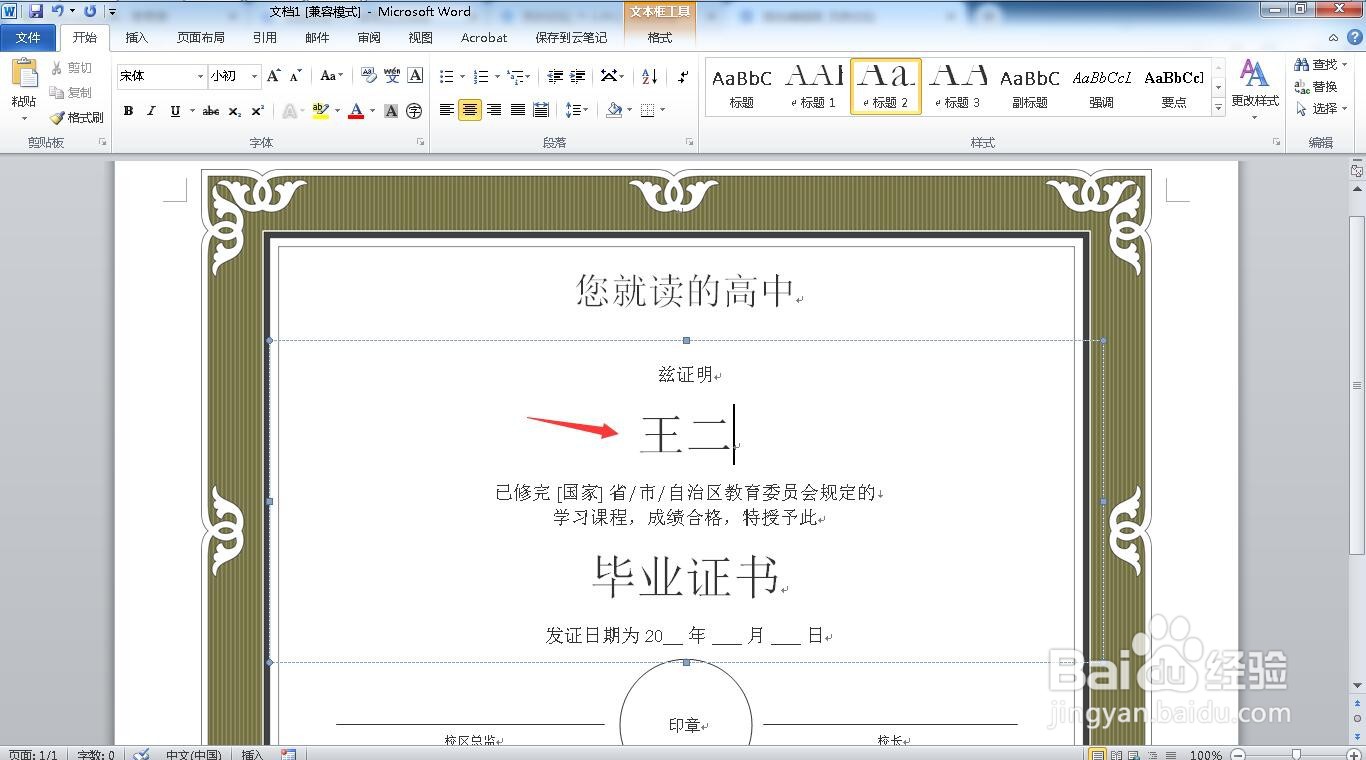Viewport: 1366px width, 760px height.
Task: Expand the numbering list dropdown arrow
Action: (x=496, y=76)
